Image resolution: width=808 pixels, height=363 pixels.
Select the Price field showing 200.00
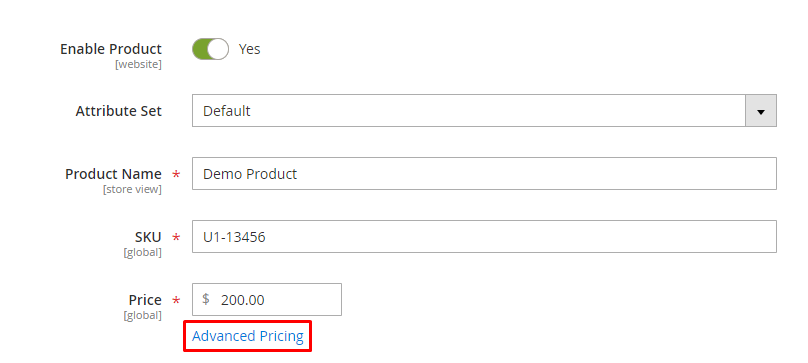(266, 300)
